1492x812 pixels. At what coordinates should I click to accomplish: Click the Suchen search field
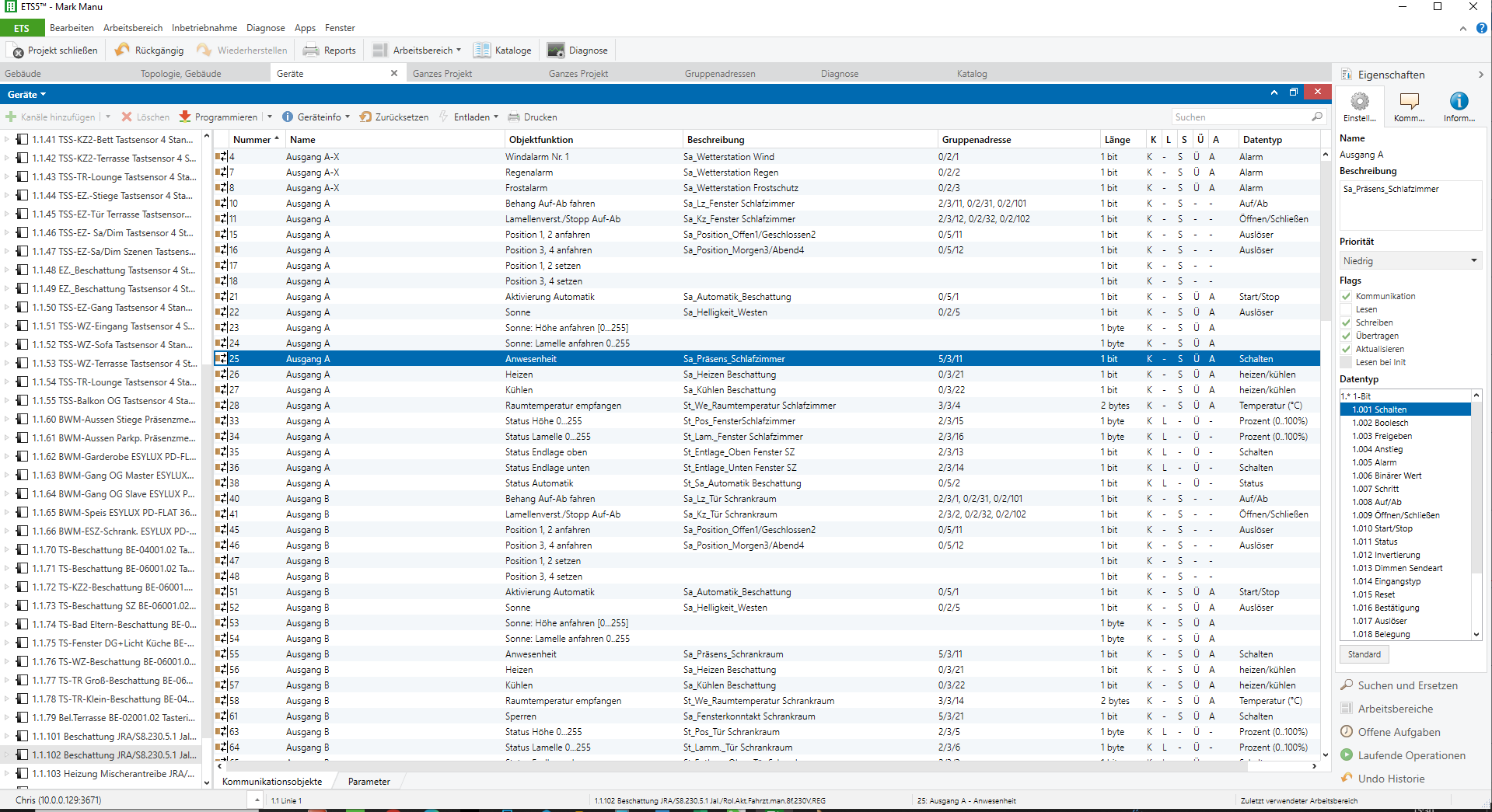pyautogui.click(x=1240, y=117)
